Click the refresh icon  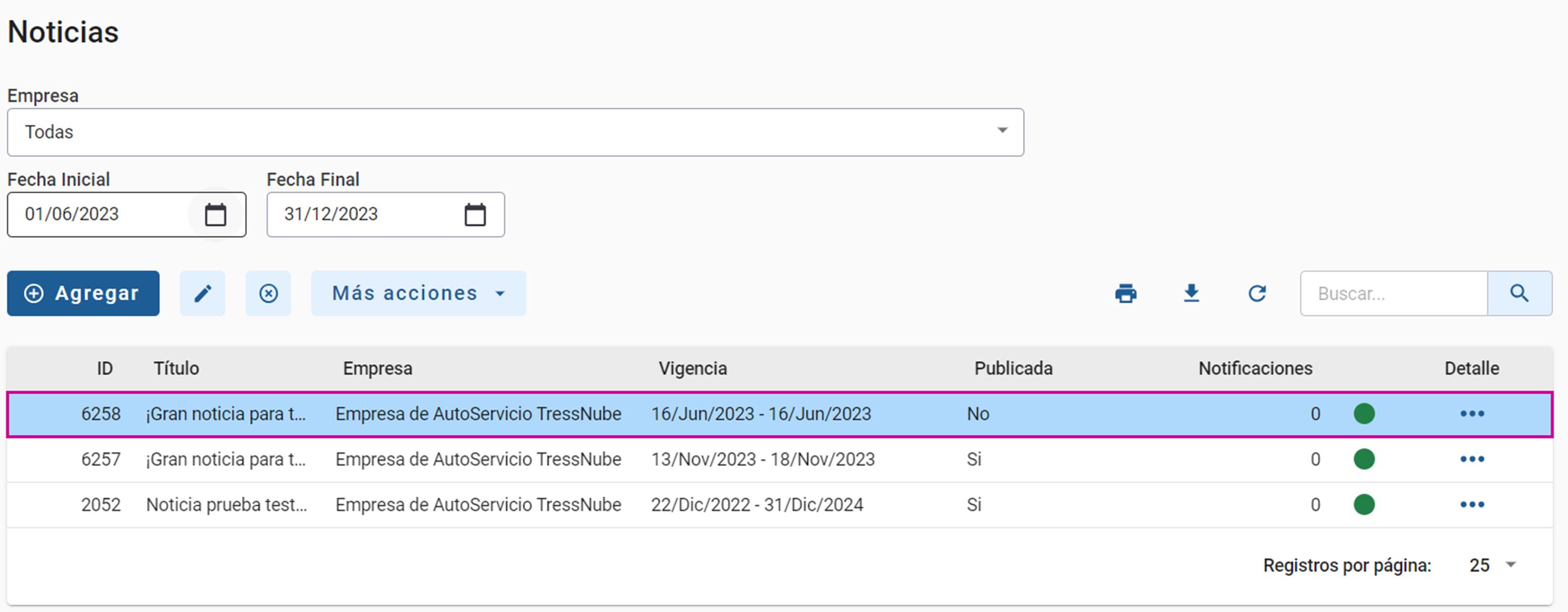(x=1257, y=294)
